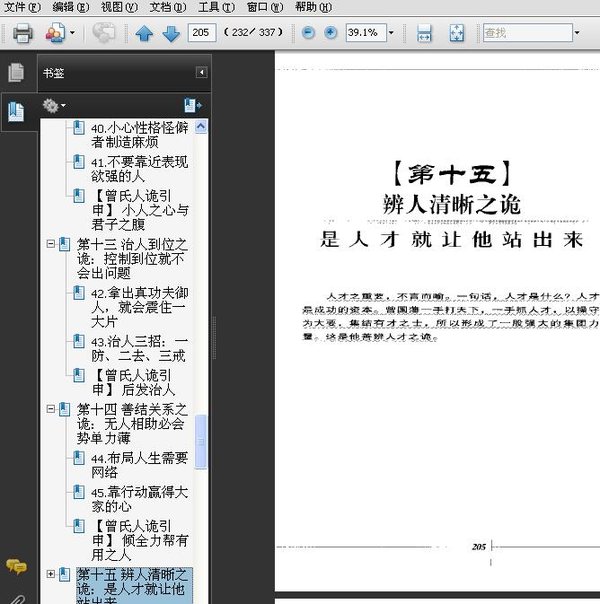Screen dimensions: 600x604
Task: Go to next page with down arrow
Action: click(x=169, y=33)
